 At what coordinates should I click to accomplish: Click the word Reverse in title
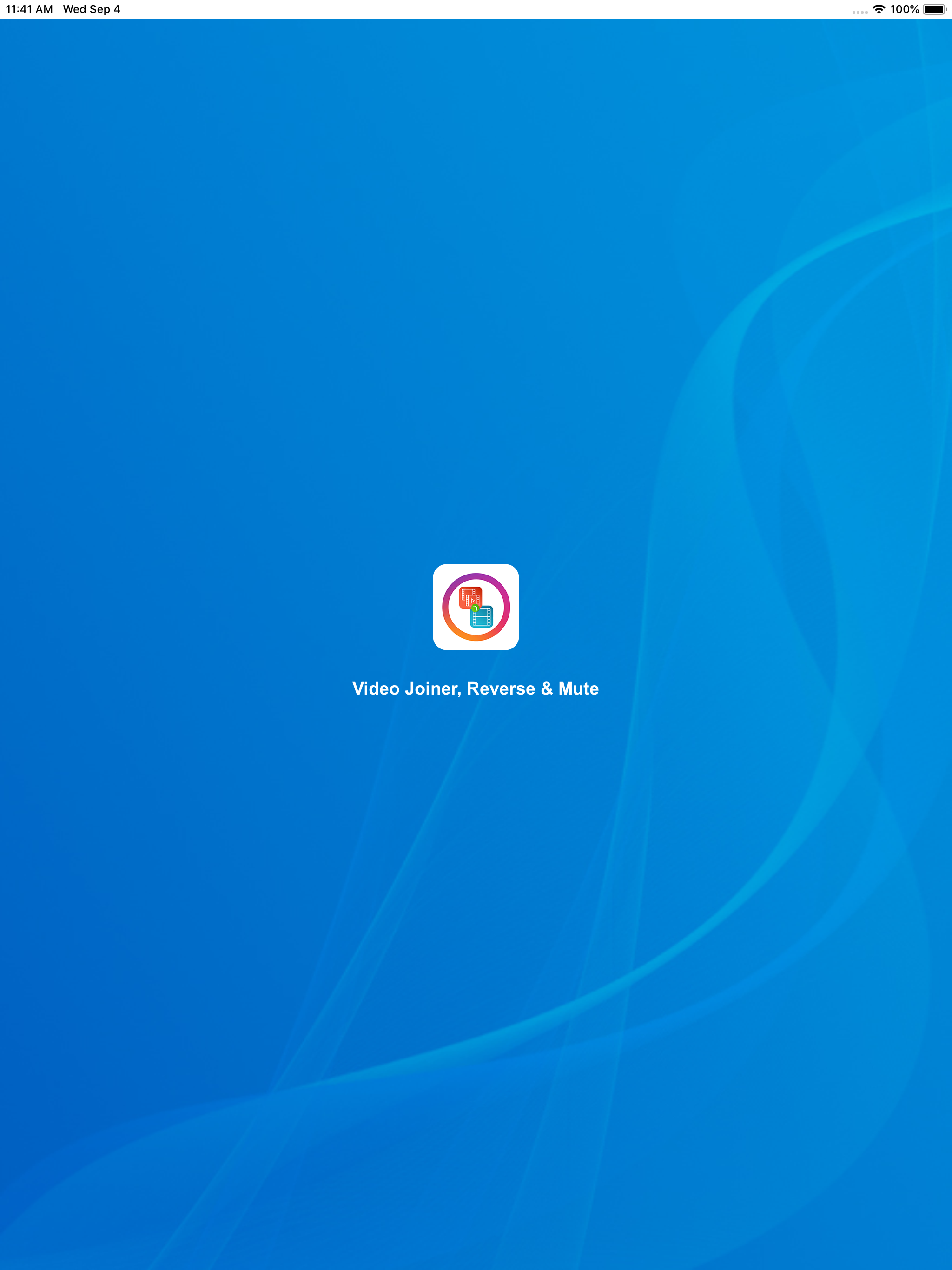pos(501,688)
